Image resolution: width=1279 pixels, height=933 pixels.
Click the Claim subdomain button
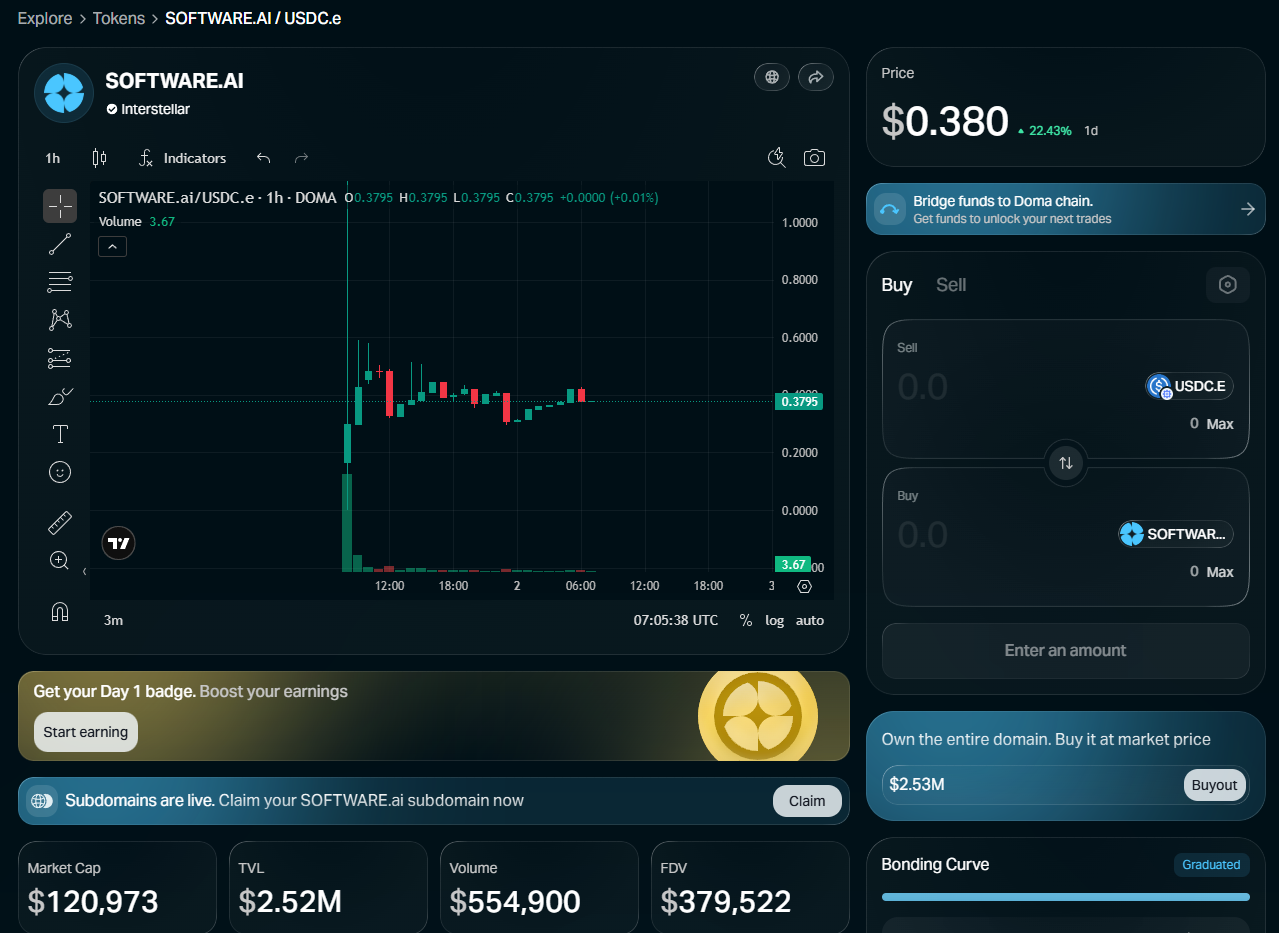tap(807, 801)
